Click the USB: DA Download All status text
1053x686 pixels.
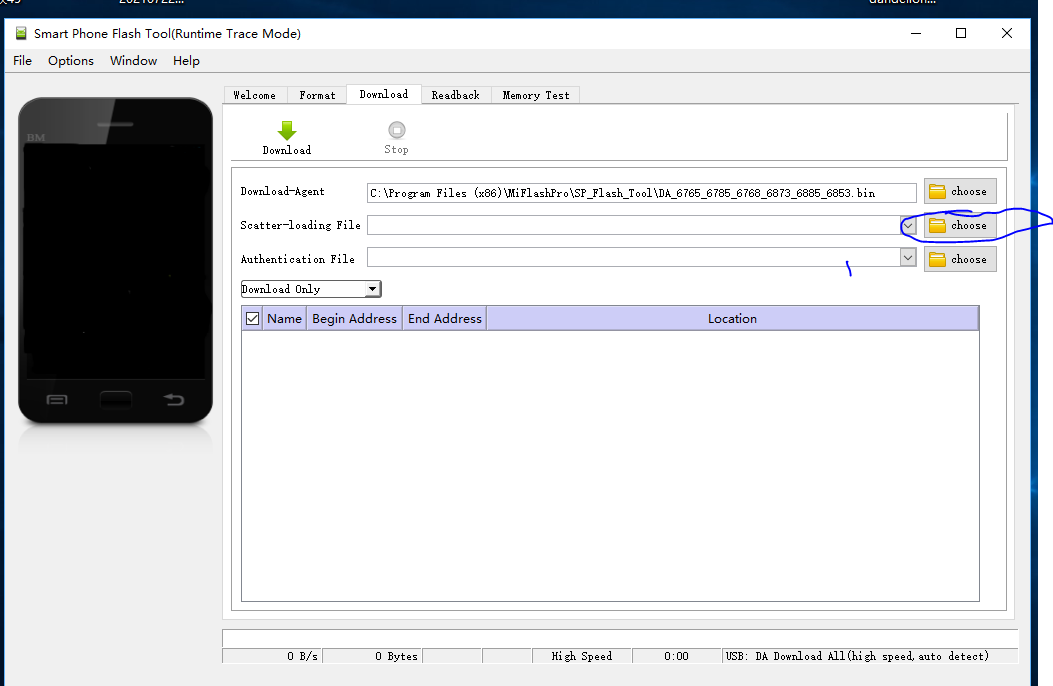pos(857,656)
